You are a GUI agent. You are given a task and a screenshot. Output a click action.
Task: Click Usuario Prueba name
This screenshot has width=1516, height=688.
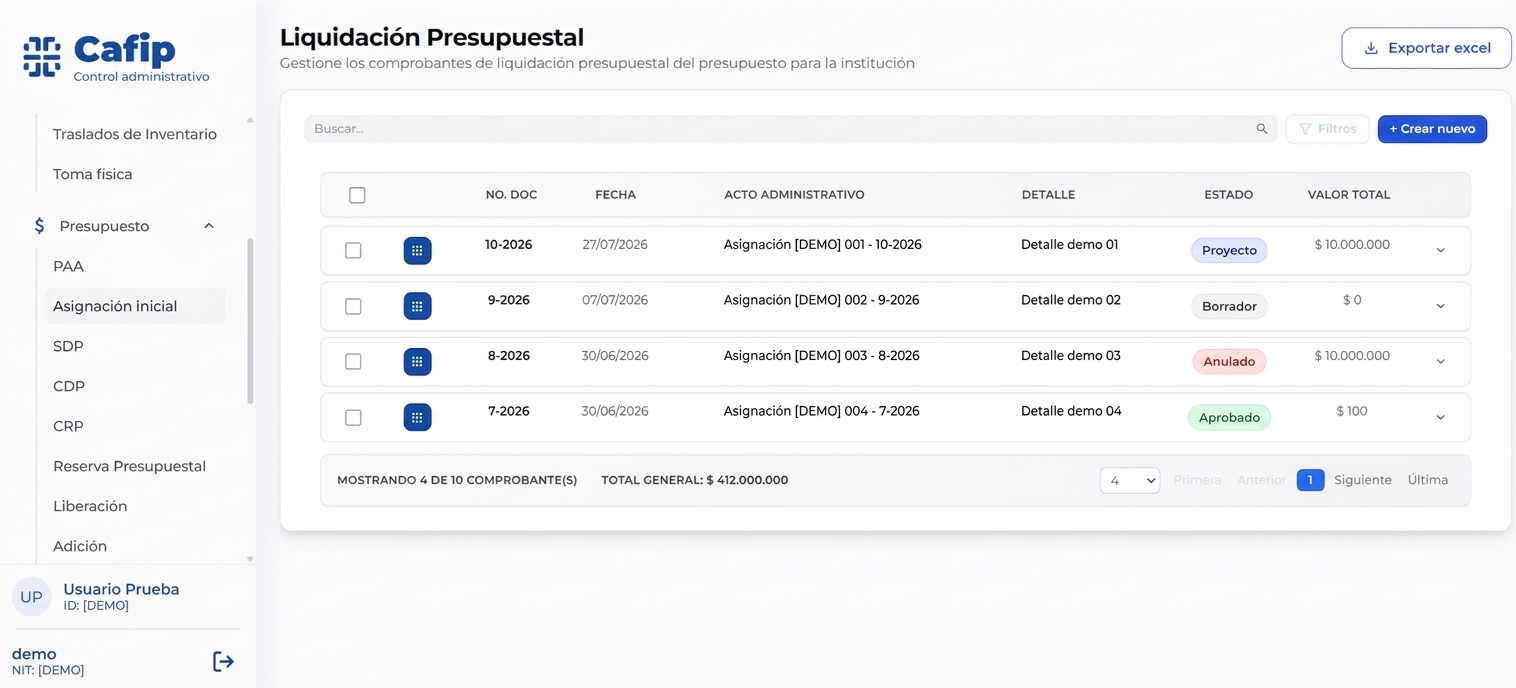[x=121, y=589]
